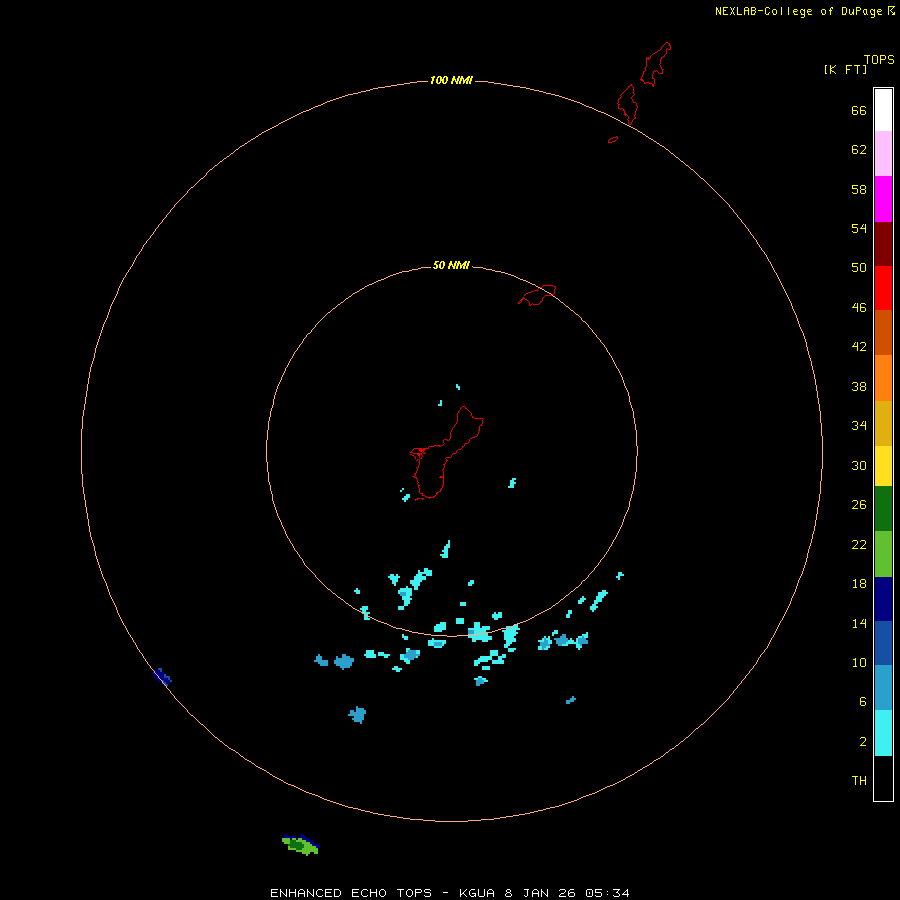The width and height of the screenshot is (900, 900).
Task: Click the island outline touching the 100 NMI ring
Action: (627, 104)
